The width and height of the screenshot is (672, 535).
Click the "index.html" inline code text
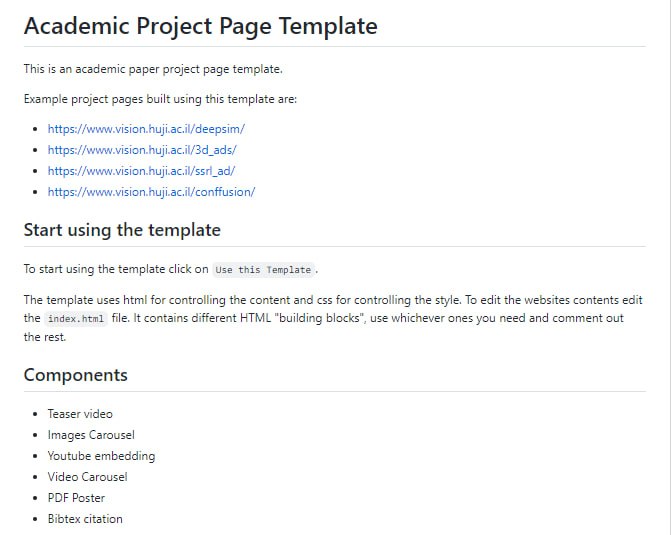coord(75,319)
